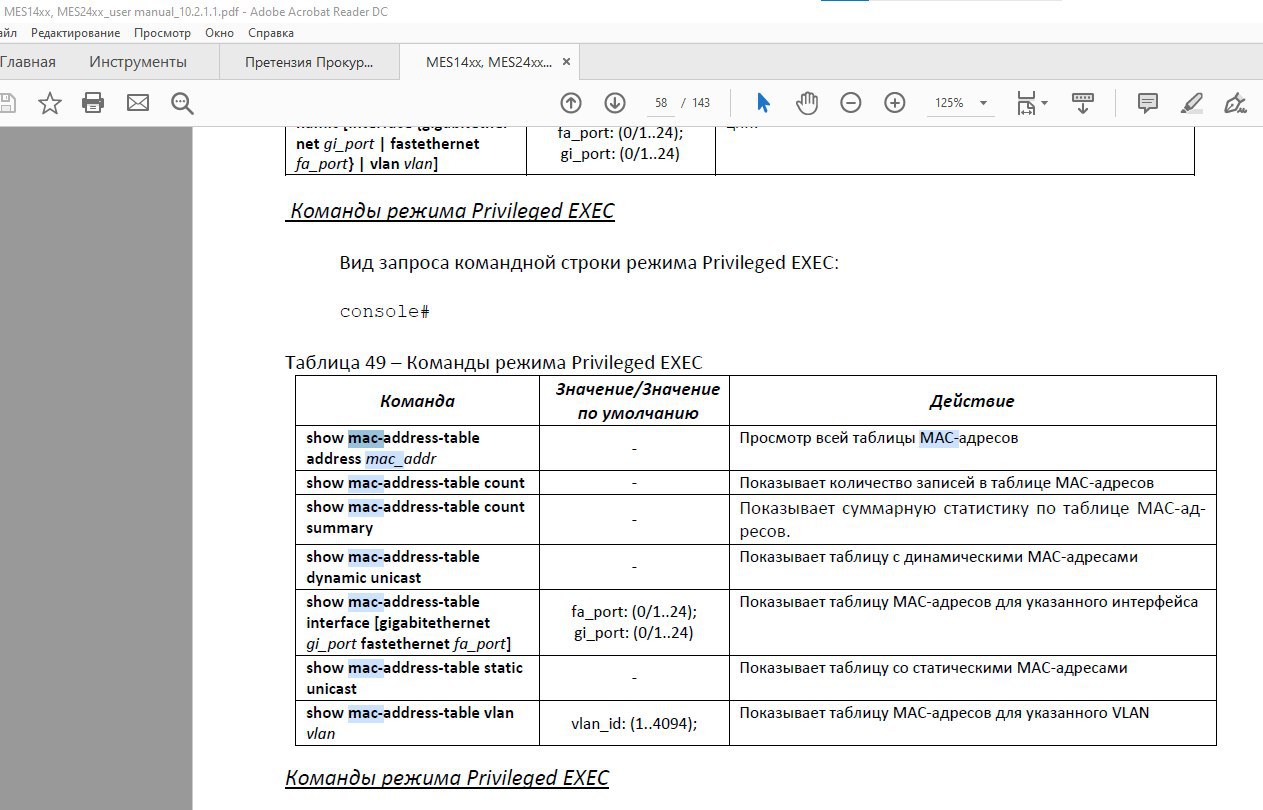Click Показывает таблицу MAC-адресов для указанного VLAN
This screenshot has height=810, width=1263.
point(944,713)
